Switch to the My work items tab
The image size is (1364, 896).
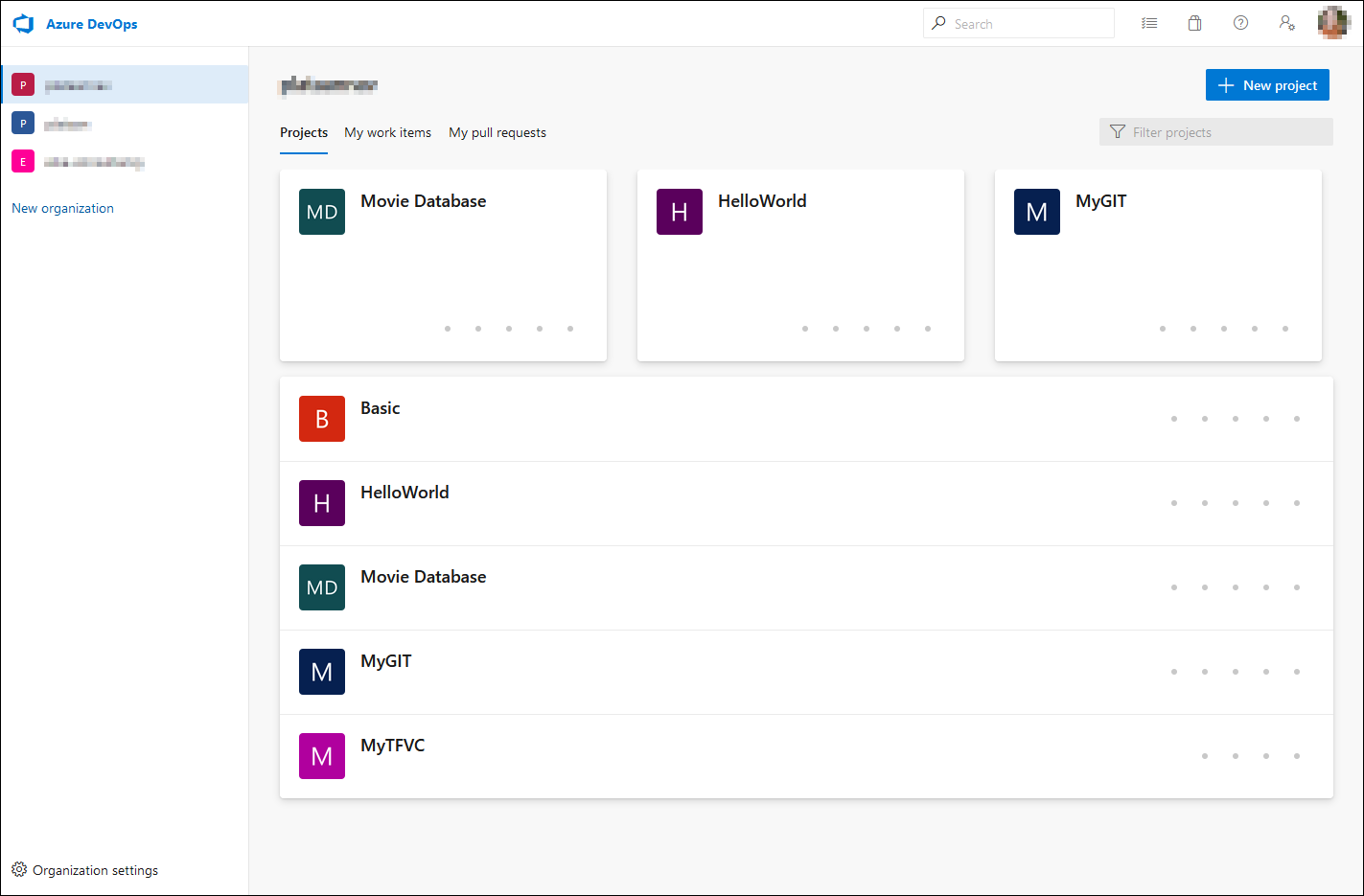(x=388, y=132)
